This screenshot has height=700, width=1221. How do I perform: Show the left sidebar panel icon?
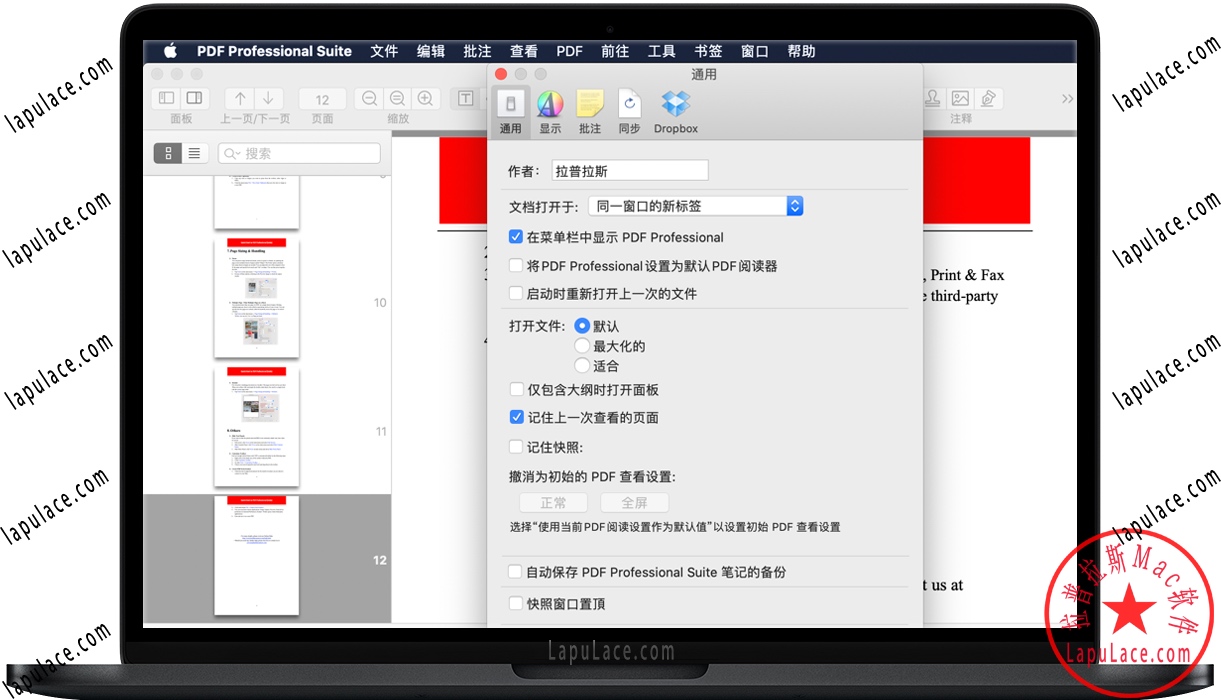click(166, 98)
